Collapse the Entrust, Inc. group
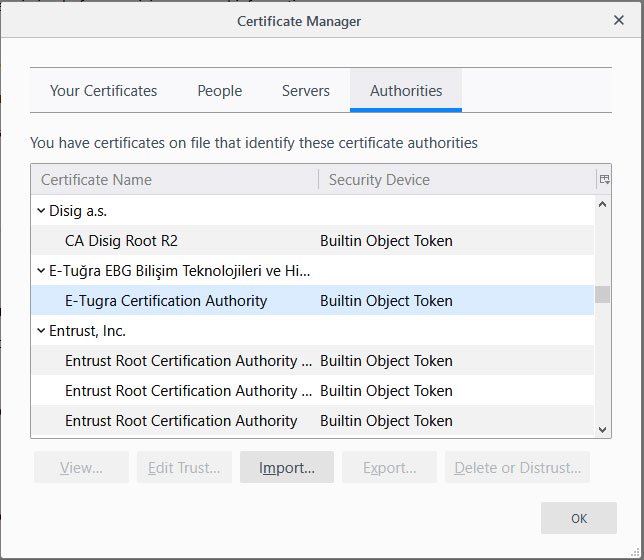This screenshot has height=560, width=644. click(x=41, y=331)
